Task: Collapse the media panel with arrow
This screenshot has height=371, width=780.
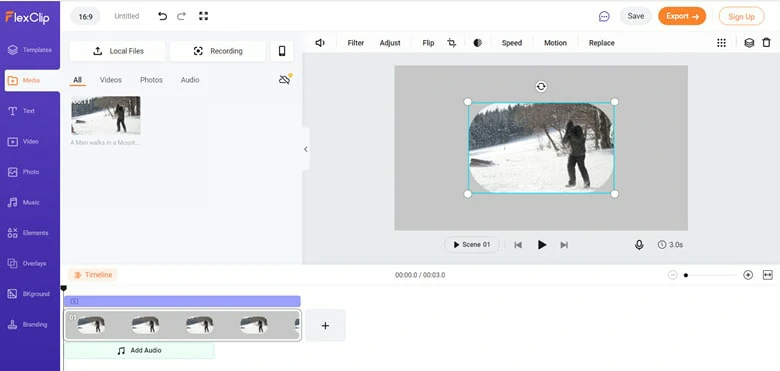Action: (305, 149)
